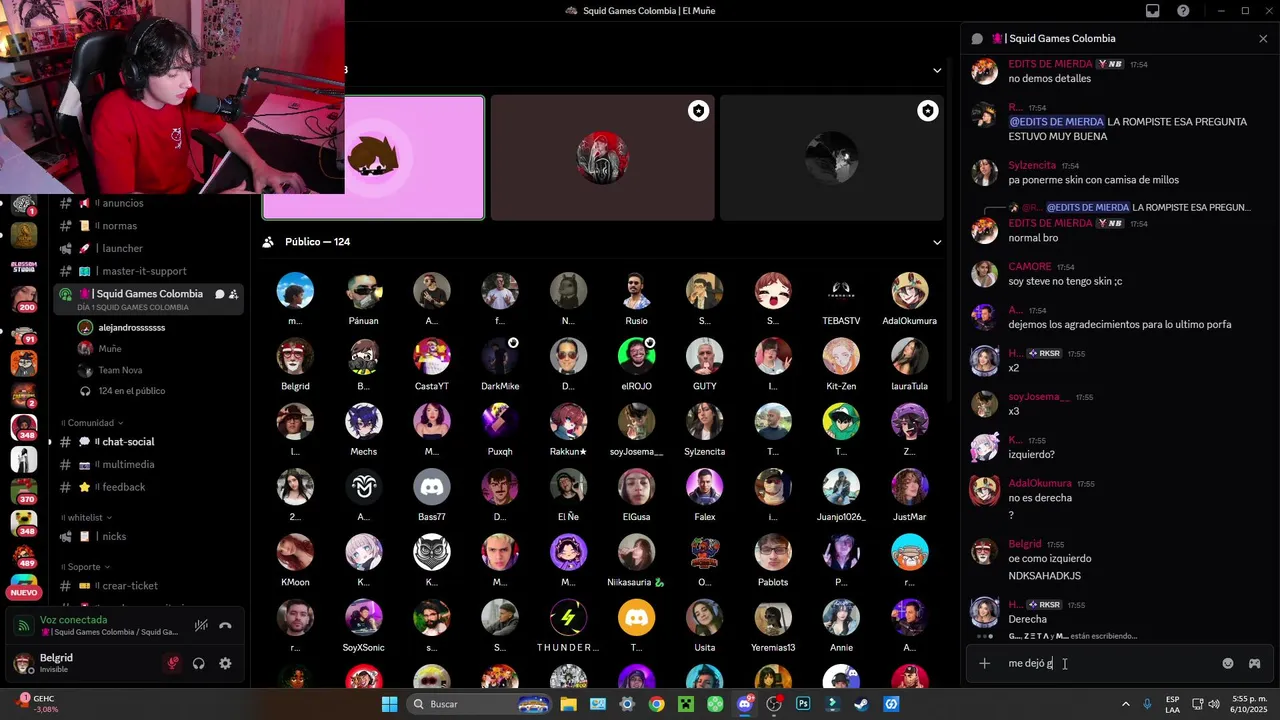Screen dimensions: 1280x720
Task: Click Sylzencita username in chat
Action: click(1032, 165)
